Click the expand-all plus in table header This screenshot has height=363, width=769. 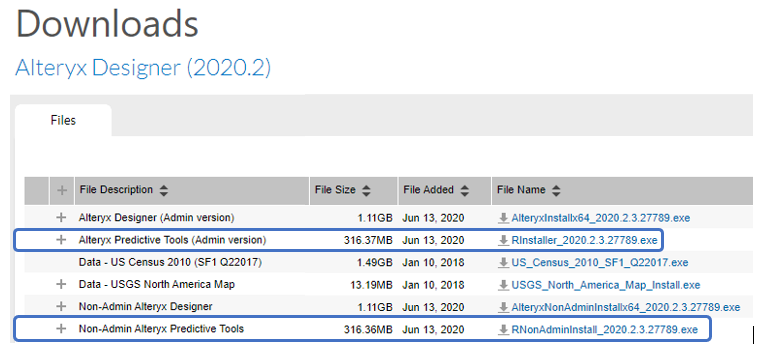[62, 190]
